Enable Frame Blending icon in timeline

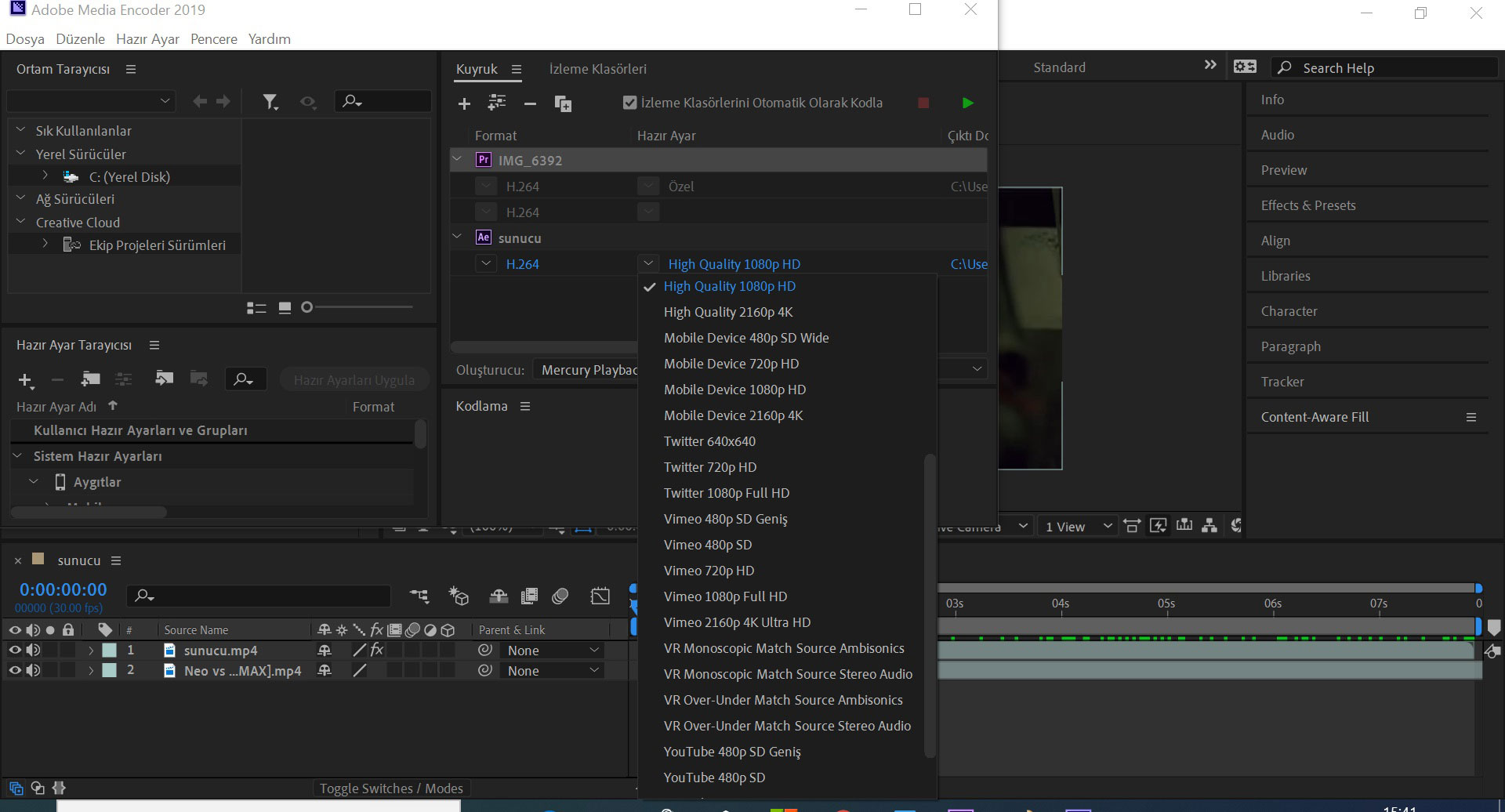pyautogui.click(x=530, y=596)
